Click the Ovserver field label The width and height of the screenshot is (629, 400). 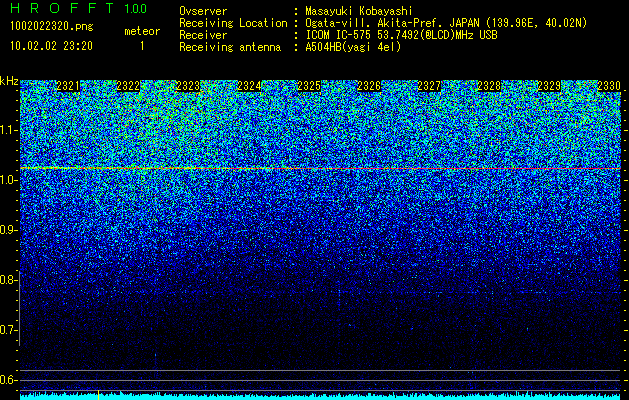[203, 11]
